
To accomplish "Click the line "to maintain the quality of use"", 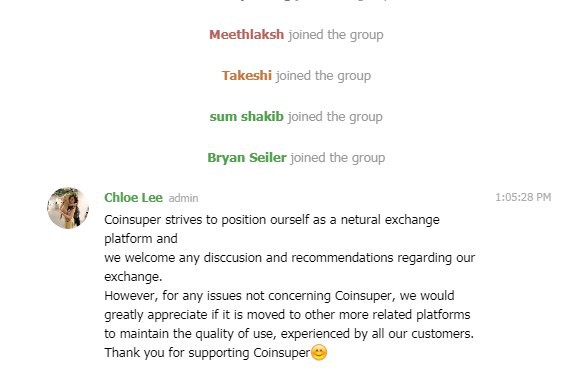I will tap(289, 334).
